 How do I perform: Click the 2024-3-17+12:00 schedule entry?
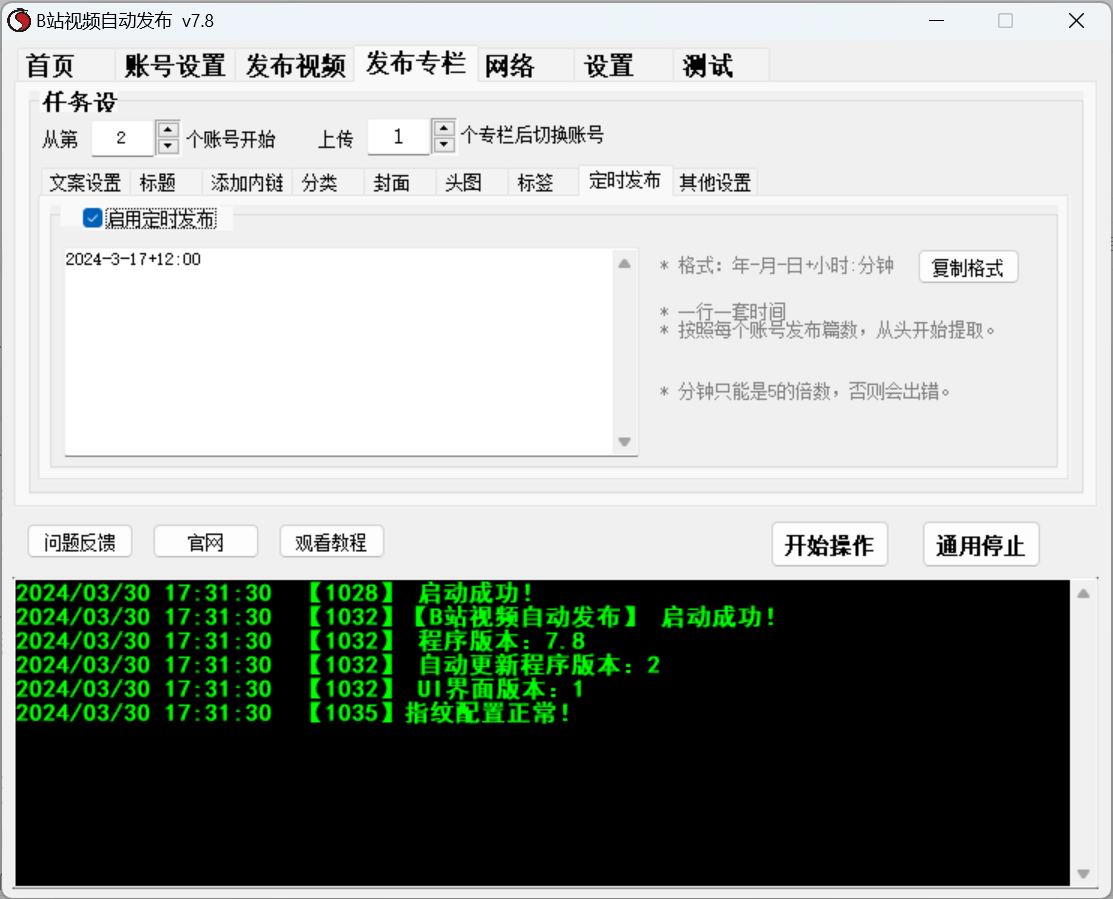coord(133,260)
